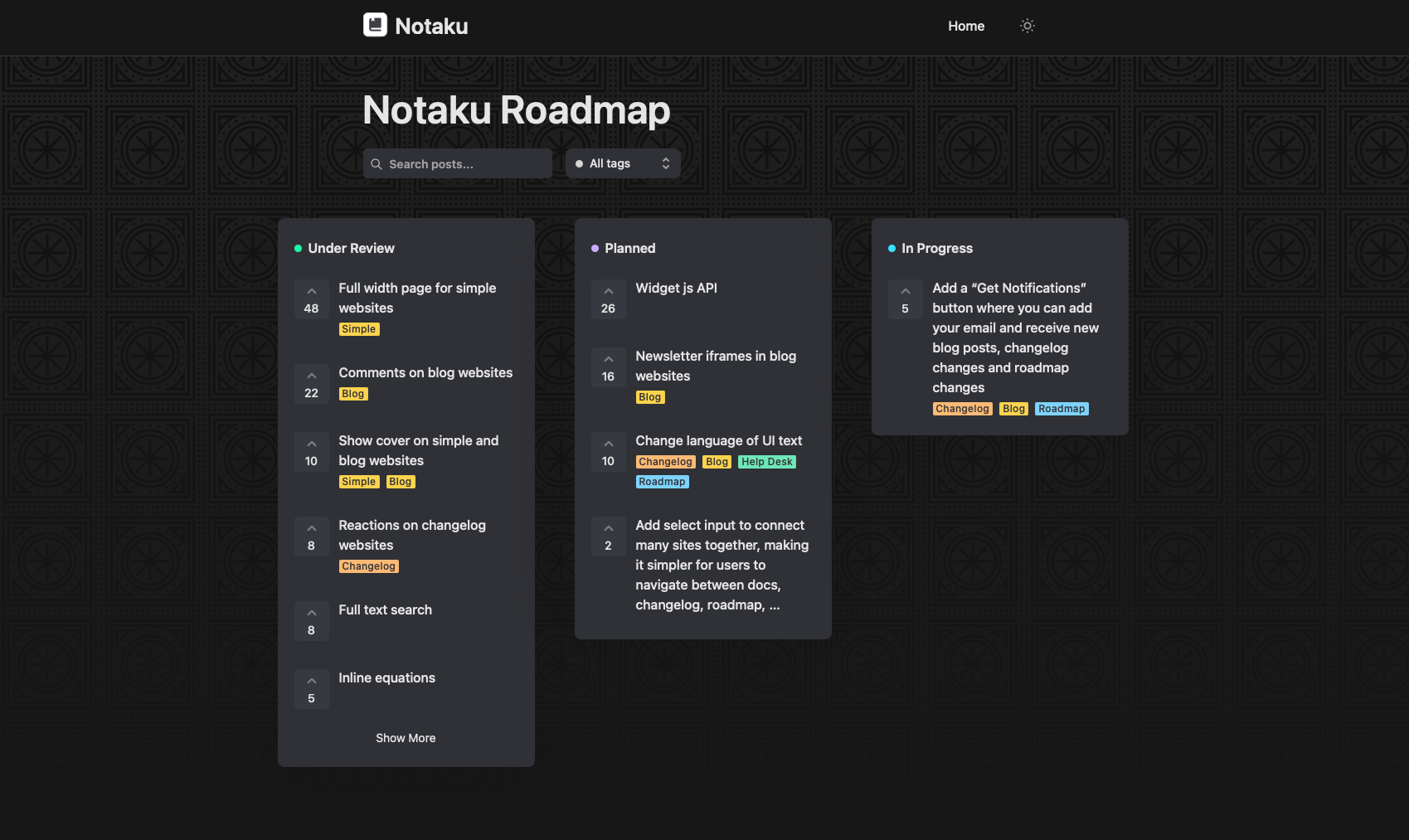Upvote Reactions on changelog websites
Viewport: 1409px width, 840px height.
pyautogui.click(x=312, y=537)
